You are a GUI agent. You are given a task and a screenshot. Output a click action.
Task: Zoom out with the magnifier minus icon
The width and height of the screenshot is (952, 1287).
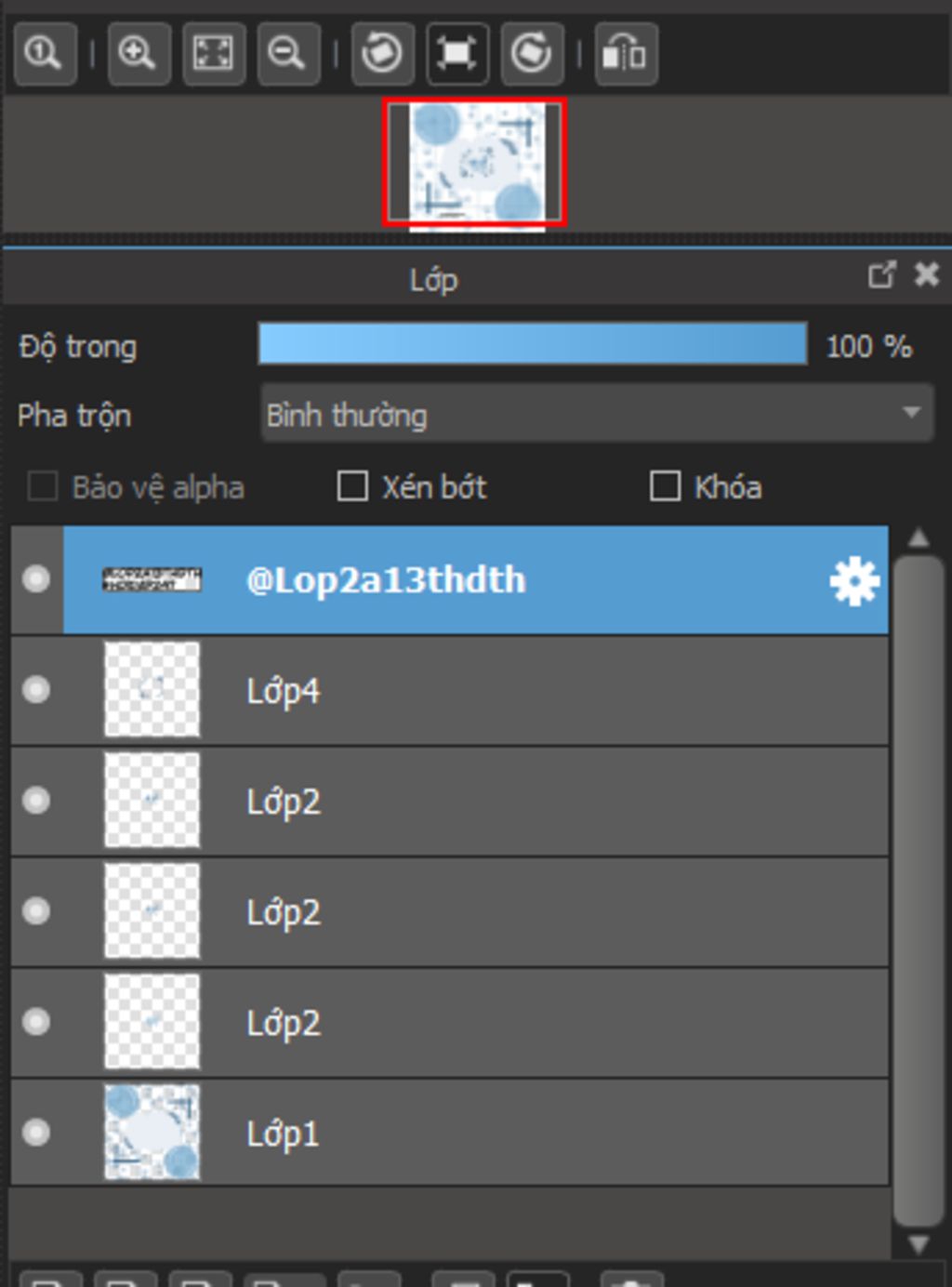tap(288, 53)
